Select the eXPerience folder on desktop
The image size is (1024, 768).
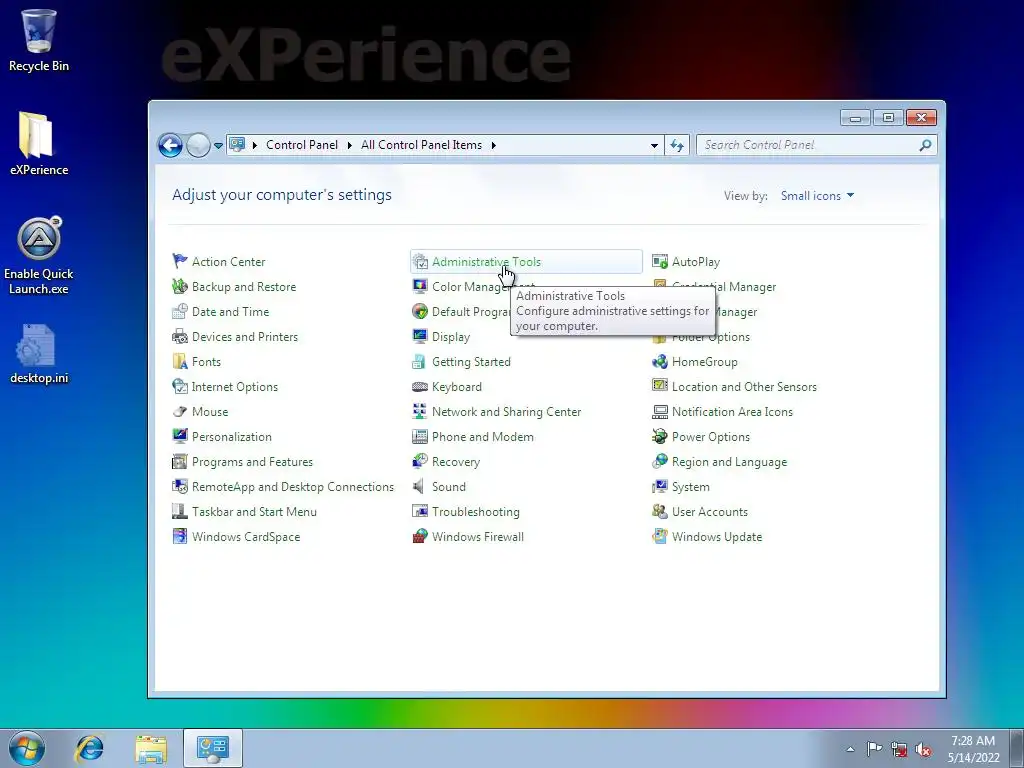[39, 144]
